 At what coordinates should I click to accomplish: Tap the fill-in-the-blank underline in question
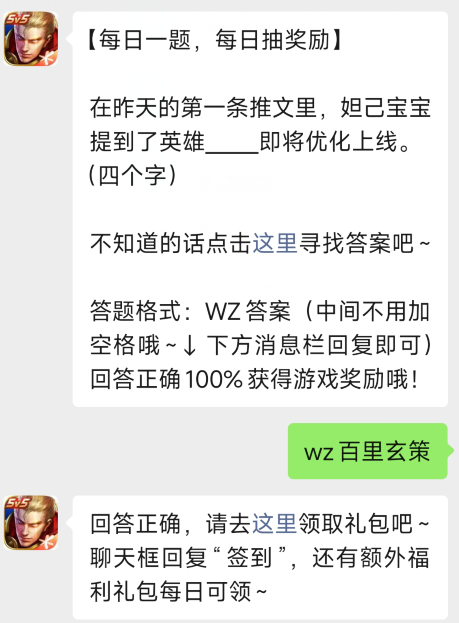tap(232, 151)
